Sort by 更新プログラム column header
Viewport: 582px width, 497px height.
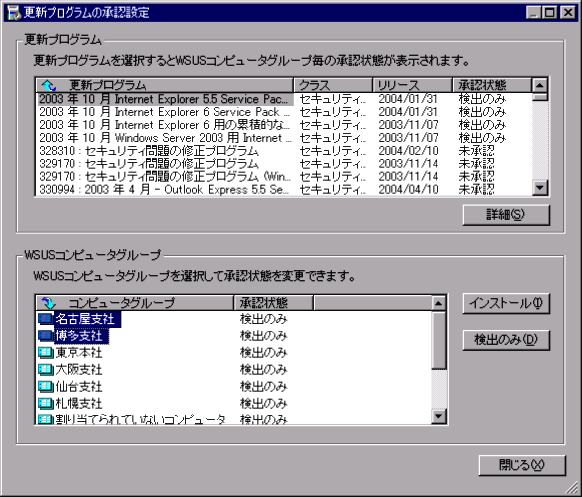(x=165, y=85)
